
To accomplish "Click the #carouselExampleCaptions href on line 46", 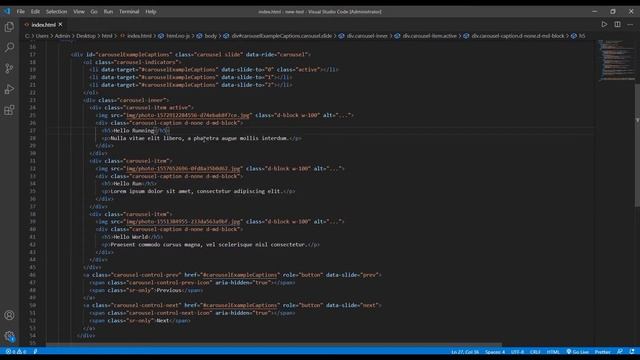I will (240, 275).
